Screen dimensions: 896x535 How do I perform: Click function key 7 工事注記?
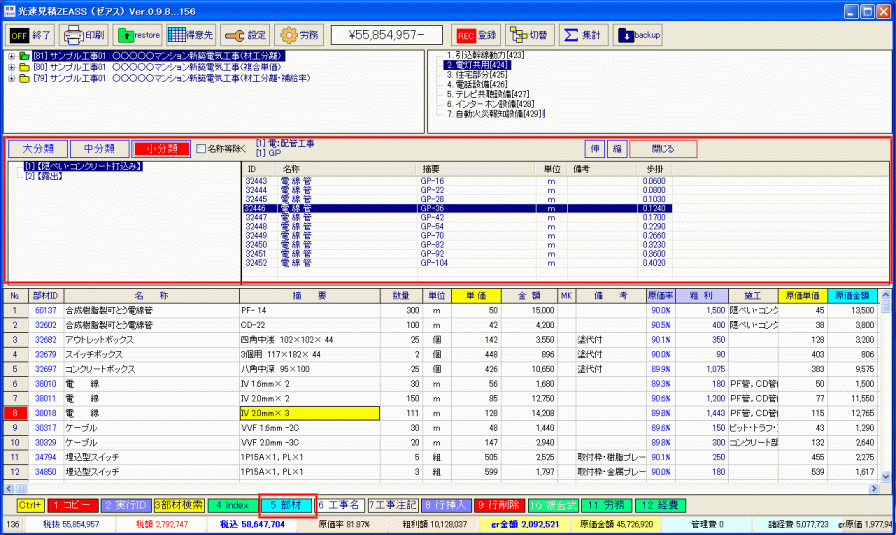[x=393, y=505]
